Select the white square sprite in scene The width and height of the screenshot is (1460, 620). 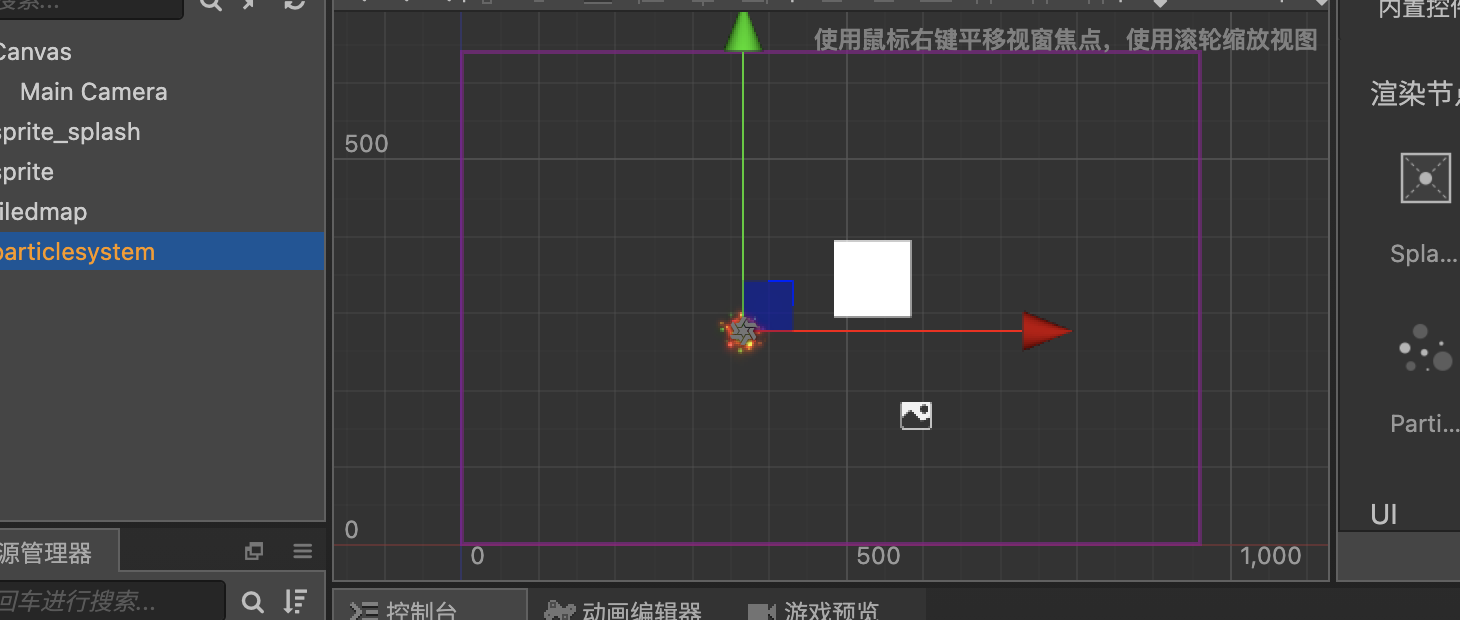pyautogui.click(x=873, y=279)
